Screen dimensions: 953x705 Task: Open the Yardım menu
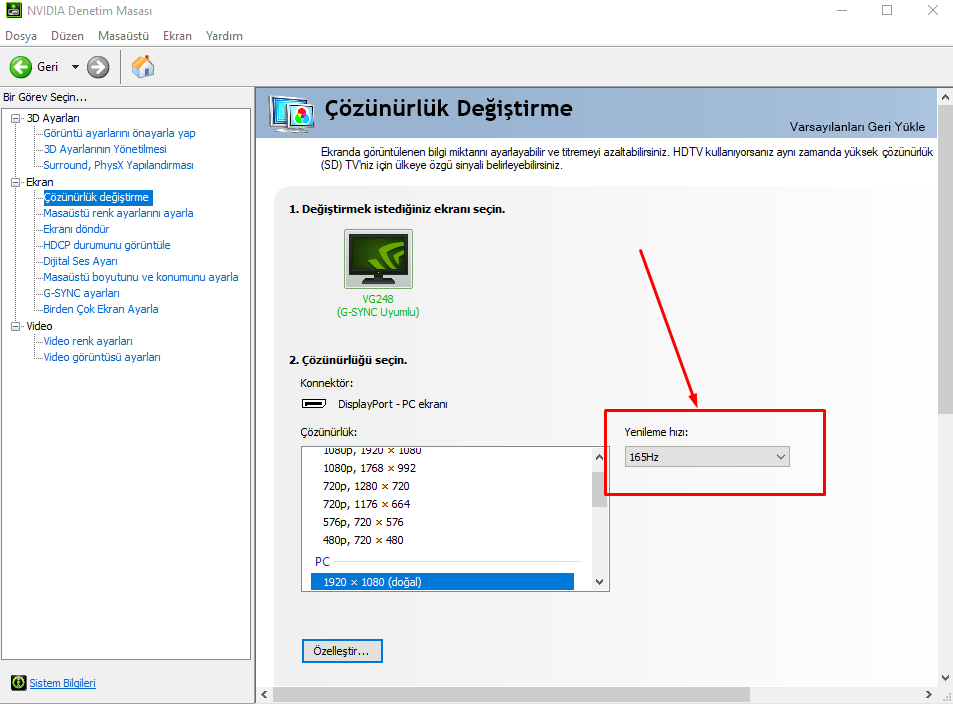pos(224,36)
